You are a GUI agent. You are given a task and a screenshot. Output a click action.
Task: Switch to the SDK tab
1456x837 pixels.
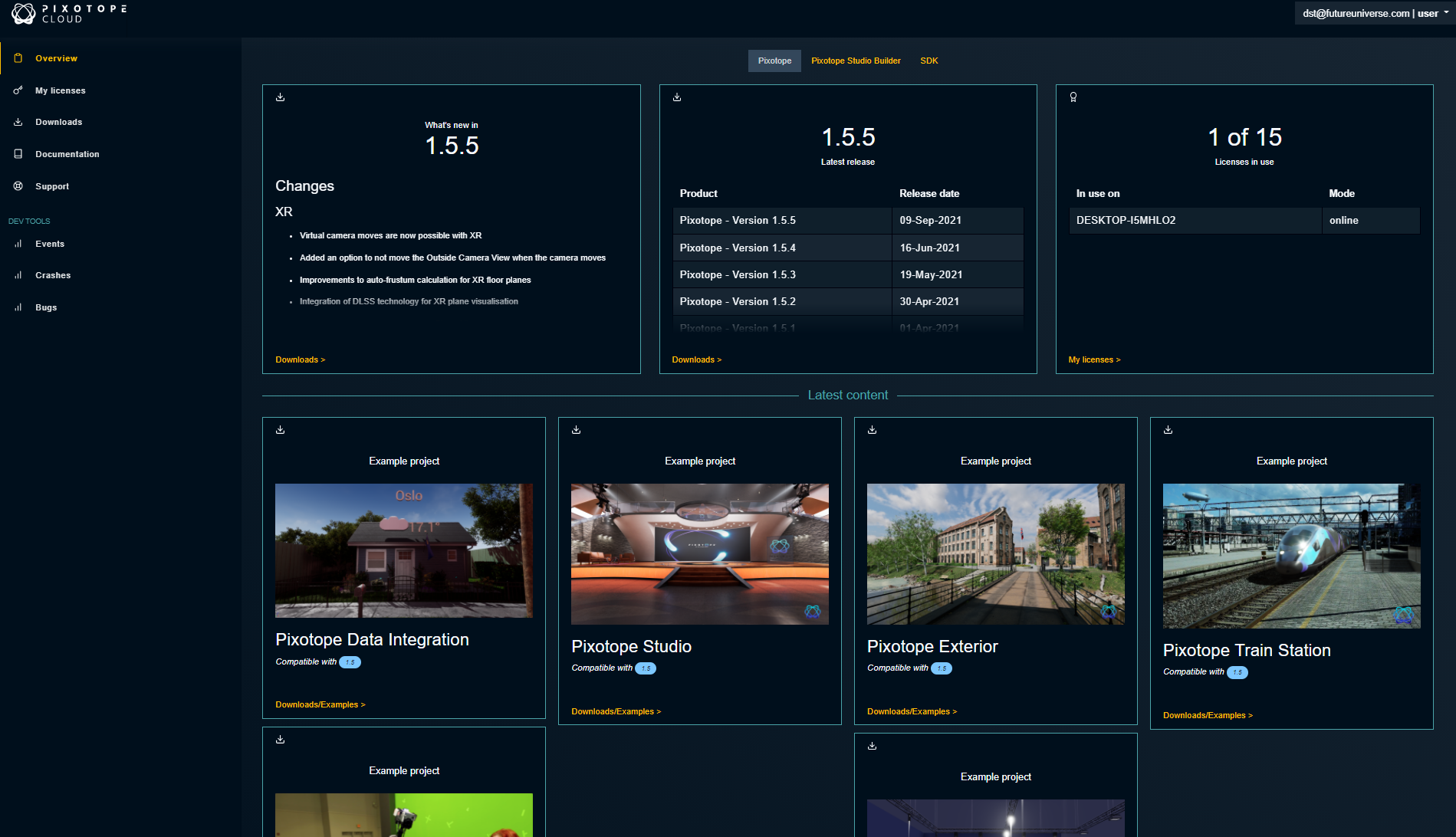[x=928, y=61]
